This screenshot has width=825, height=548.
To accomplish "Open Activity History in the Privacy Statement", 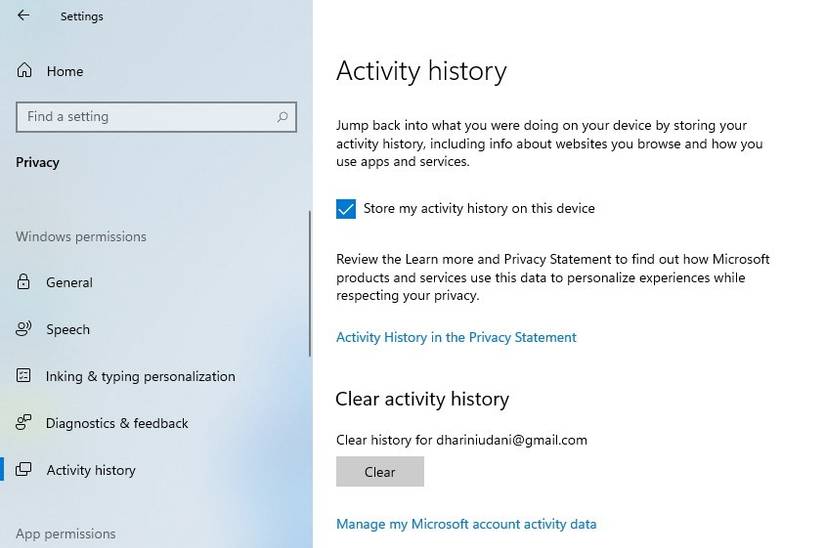I will point(456,337).
